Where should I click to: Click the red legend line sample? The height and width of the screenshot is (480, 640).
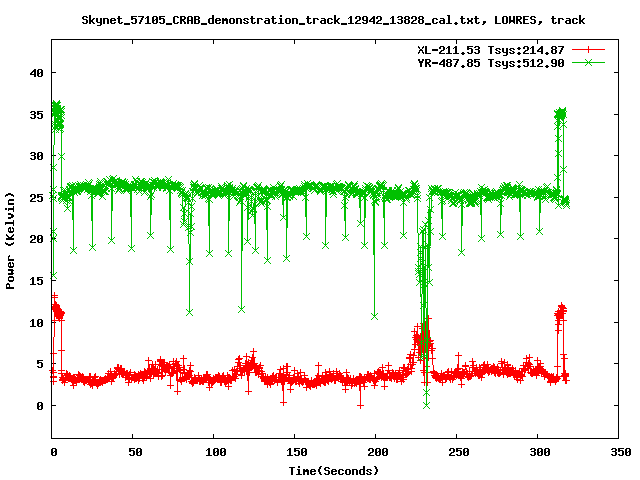[588, 50]
